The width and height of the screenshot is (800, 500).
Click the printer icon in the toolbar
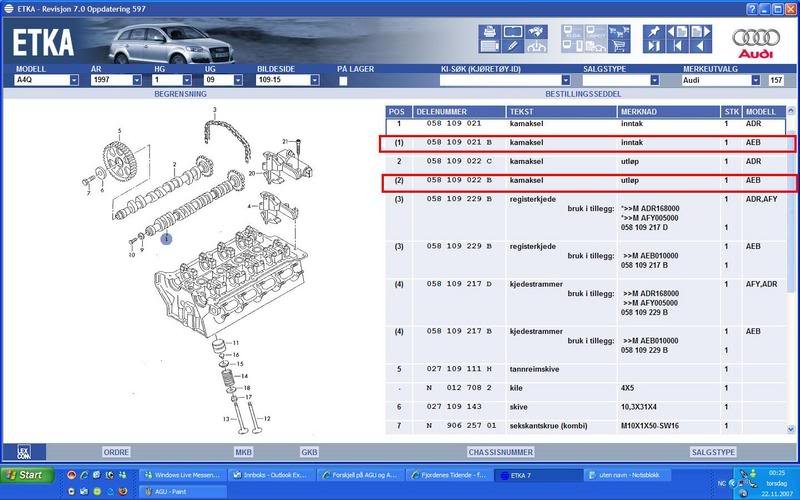click(x=489, y=32)
